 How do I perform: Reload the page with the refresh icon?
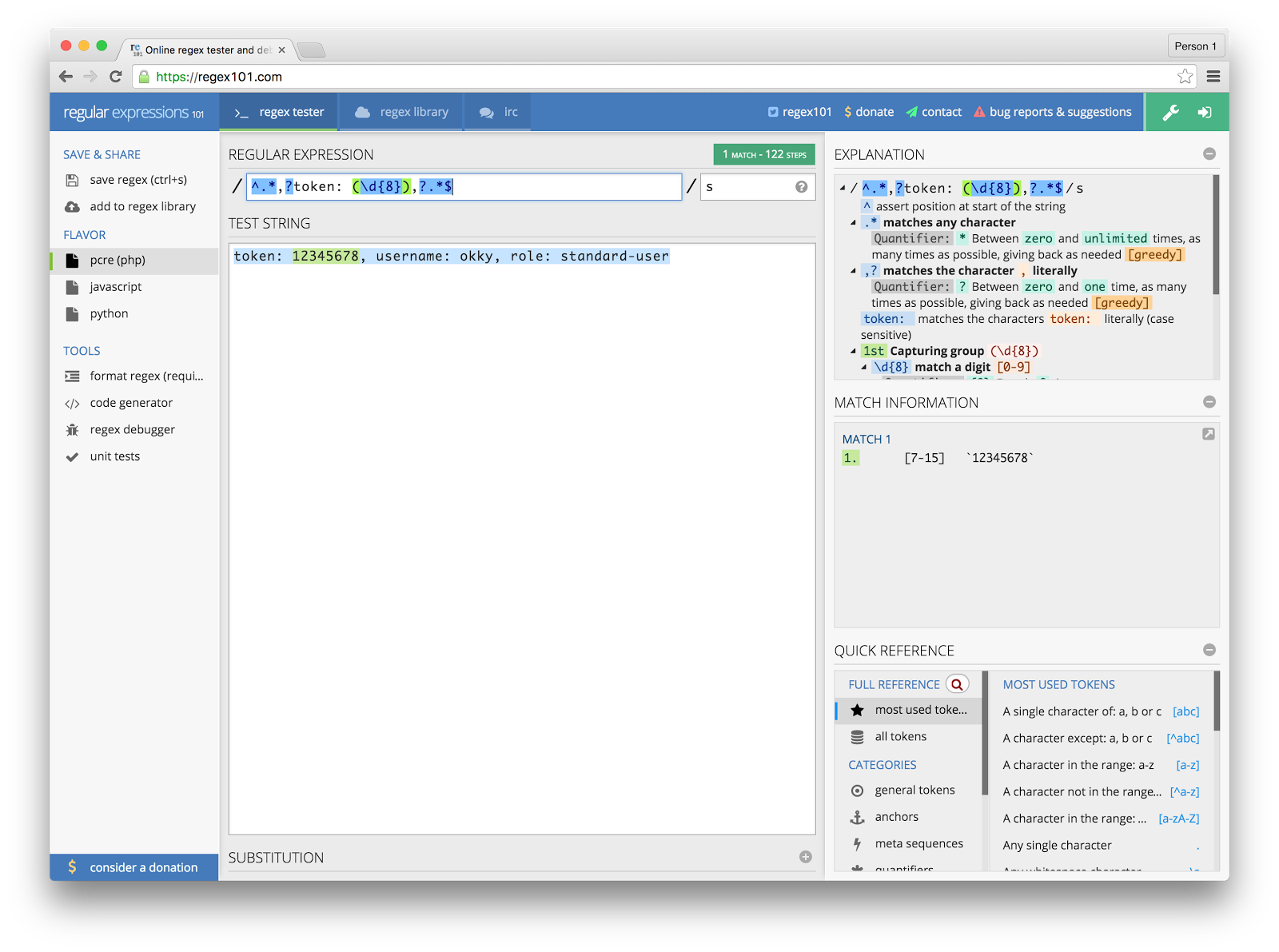[116, 77]
